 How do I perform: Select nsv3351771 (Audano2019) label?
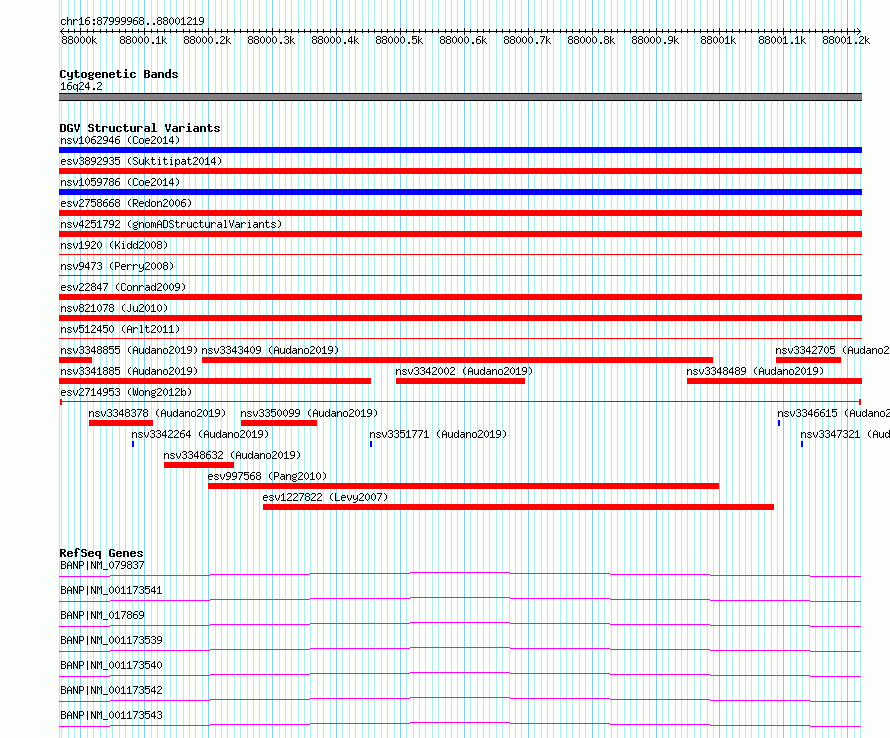tap(438, 434)
